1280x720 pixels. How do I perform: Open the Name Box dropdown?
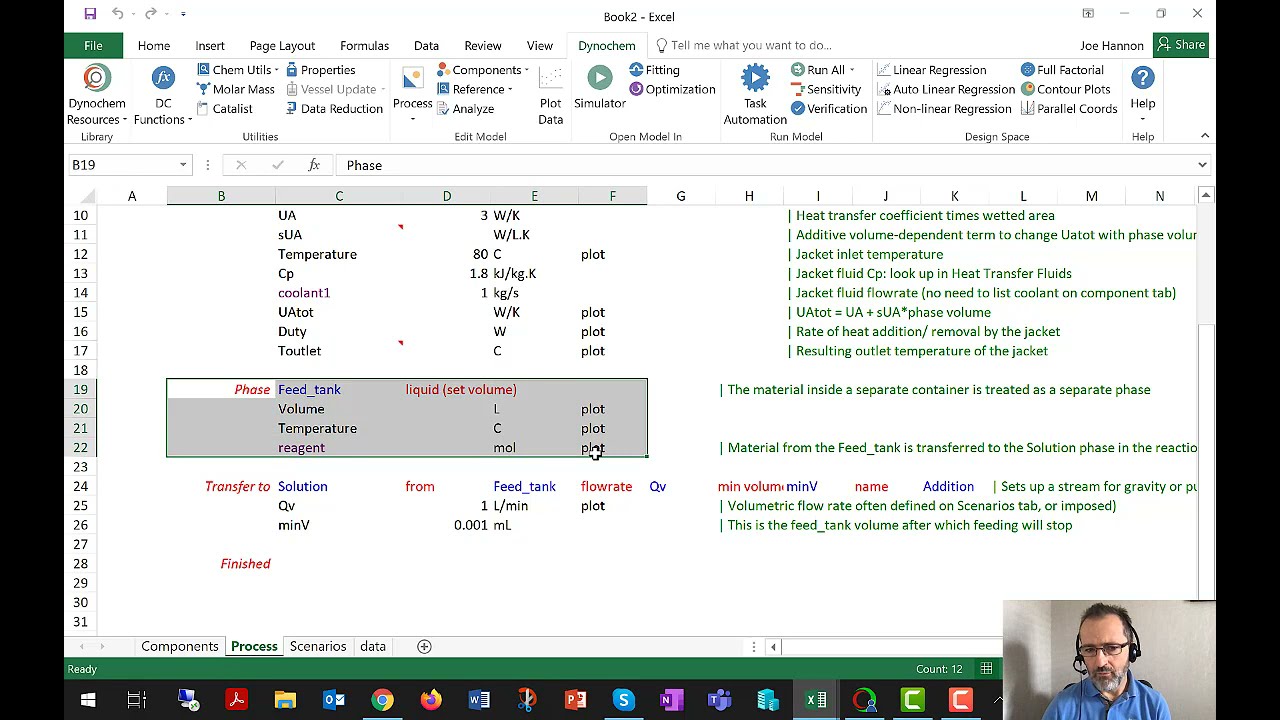coord(183,165)
